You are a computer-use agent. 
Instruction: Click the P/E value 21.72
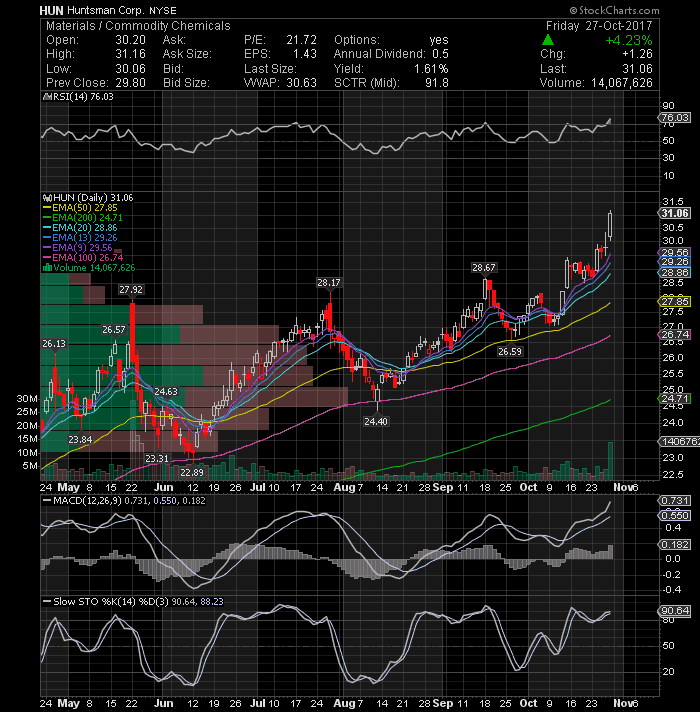click(301, 40)
